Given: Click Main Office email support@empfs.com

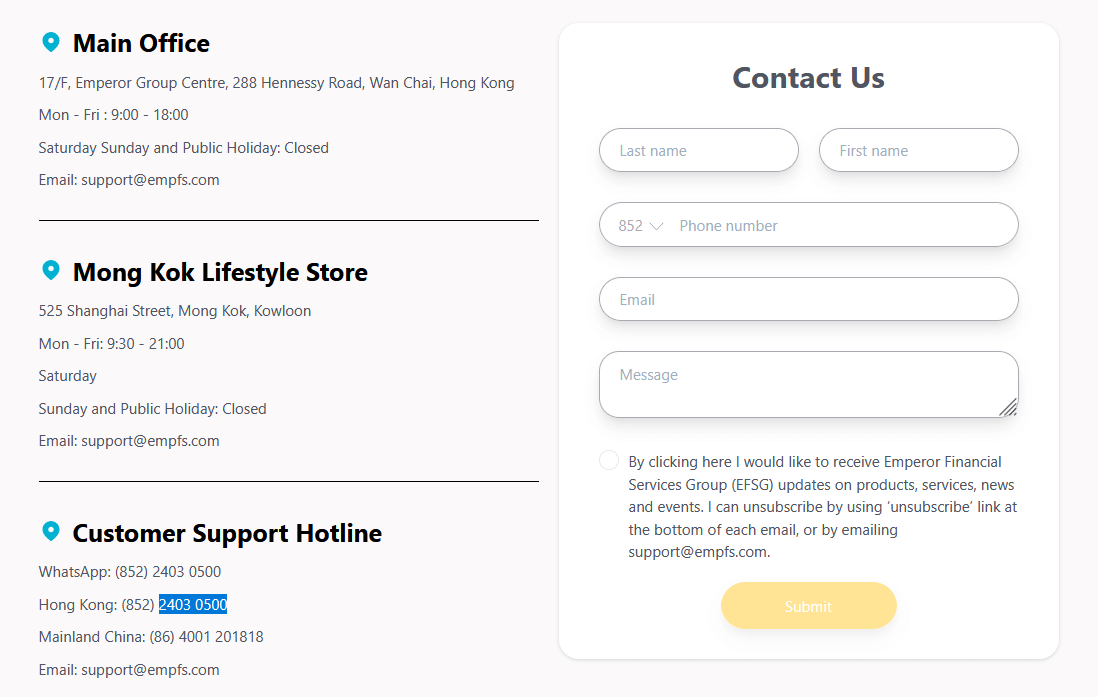Looking at the screenshot, I should [x=151, y=180].
